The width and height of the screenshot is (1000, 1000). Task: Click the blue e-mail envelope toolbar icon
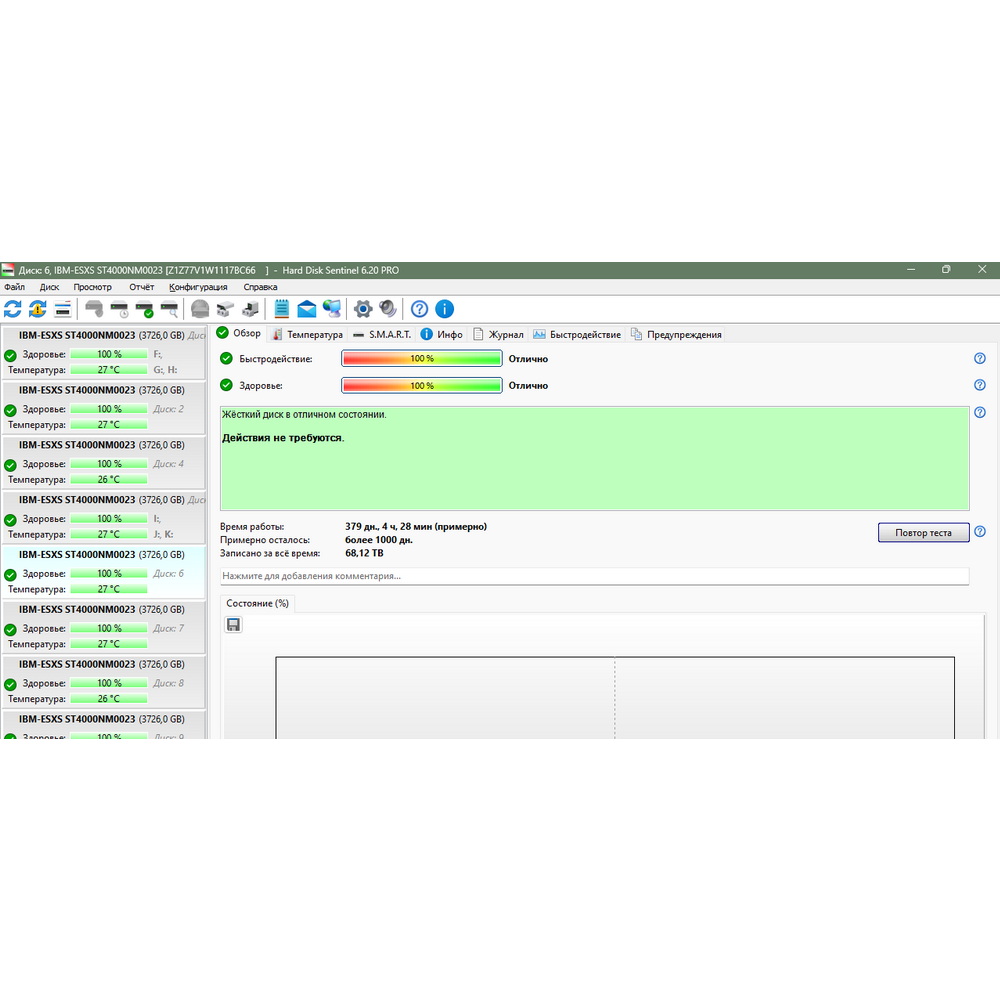[307, 309]
